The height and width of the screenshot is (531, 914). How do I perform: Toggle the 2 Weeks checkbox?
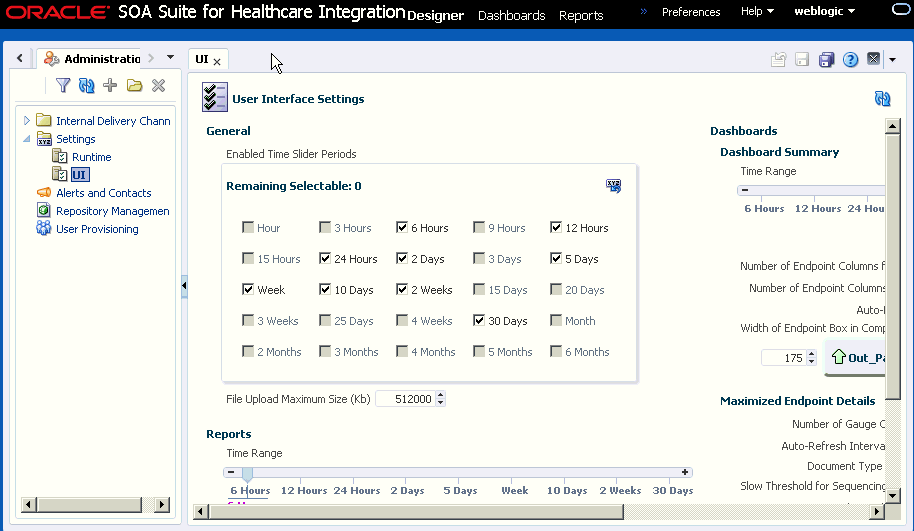tap(402, 289)
